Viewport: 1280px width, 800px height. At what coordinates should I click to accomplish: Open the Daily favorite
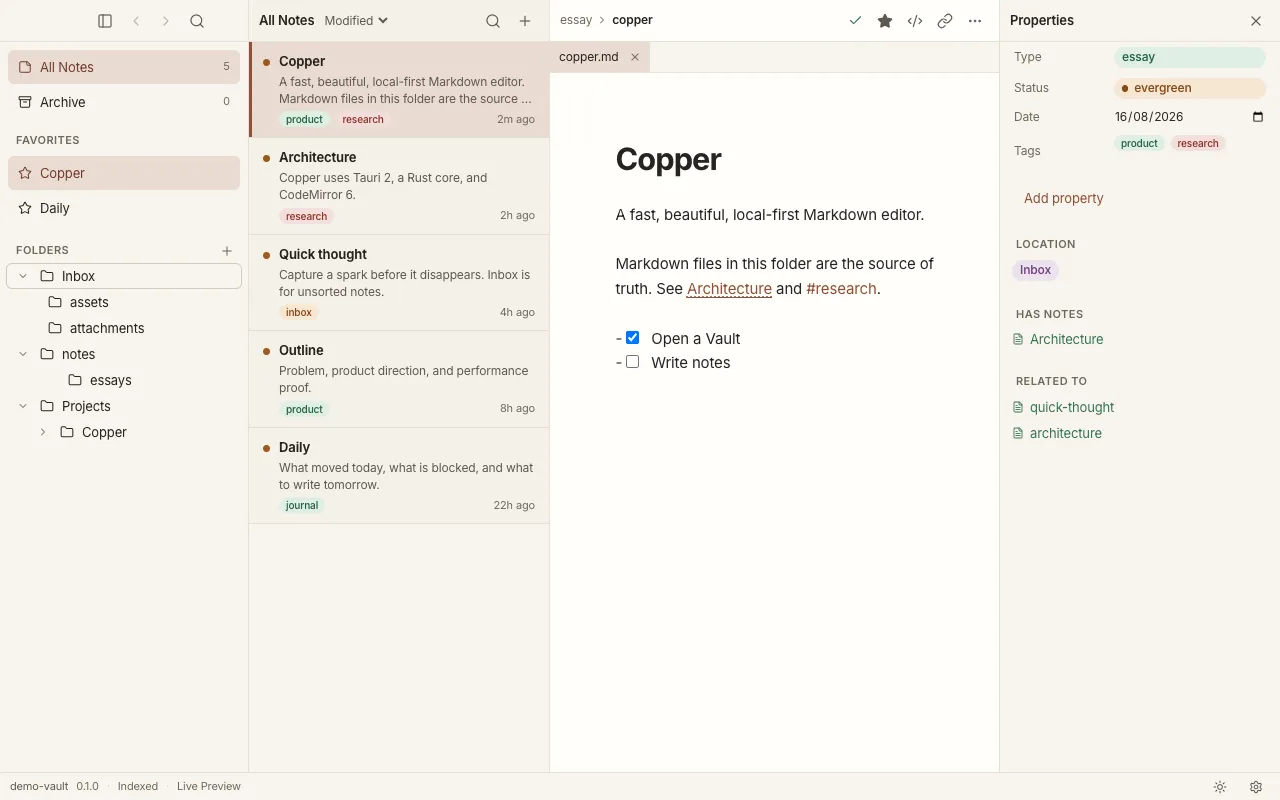coord(124,208)
